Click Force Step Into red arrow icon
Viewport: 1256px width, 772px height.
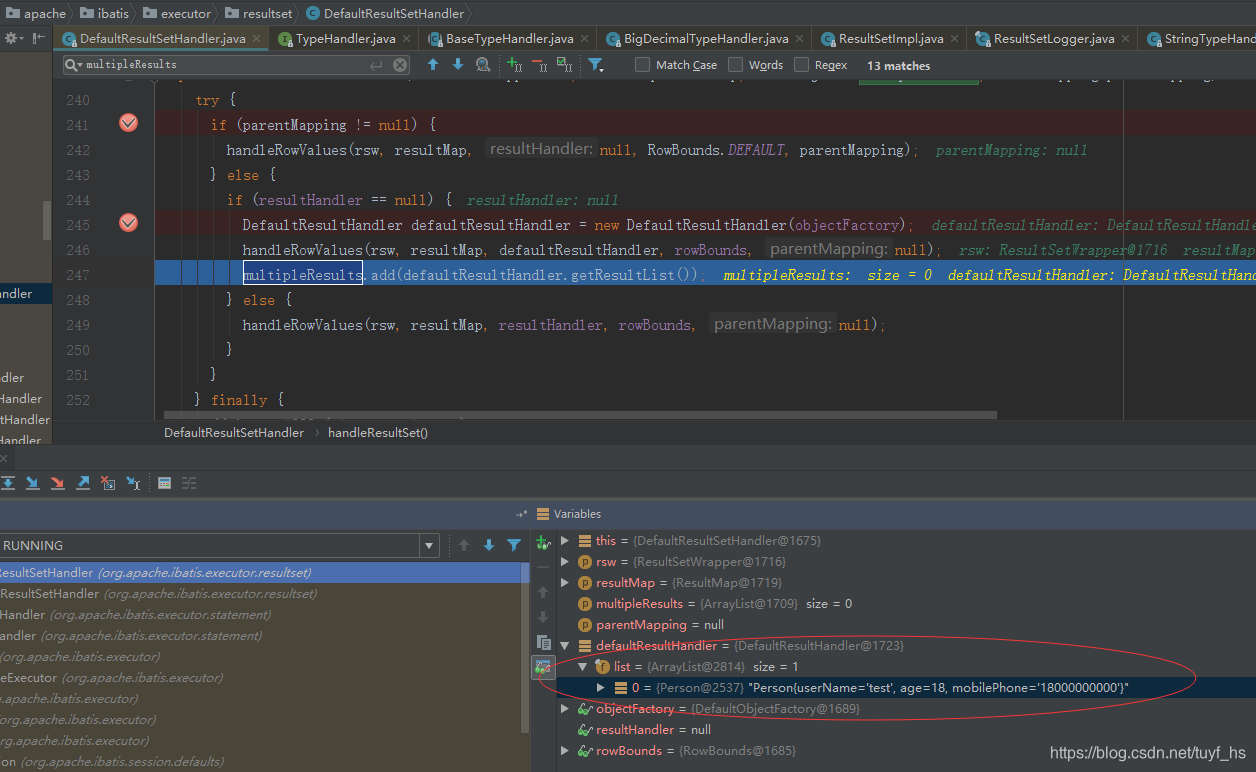[58, 483]
